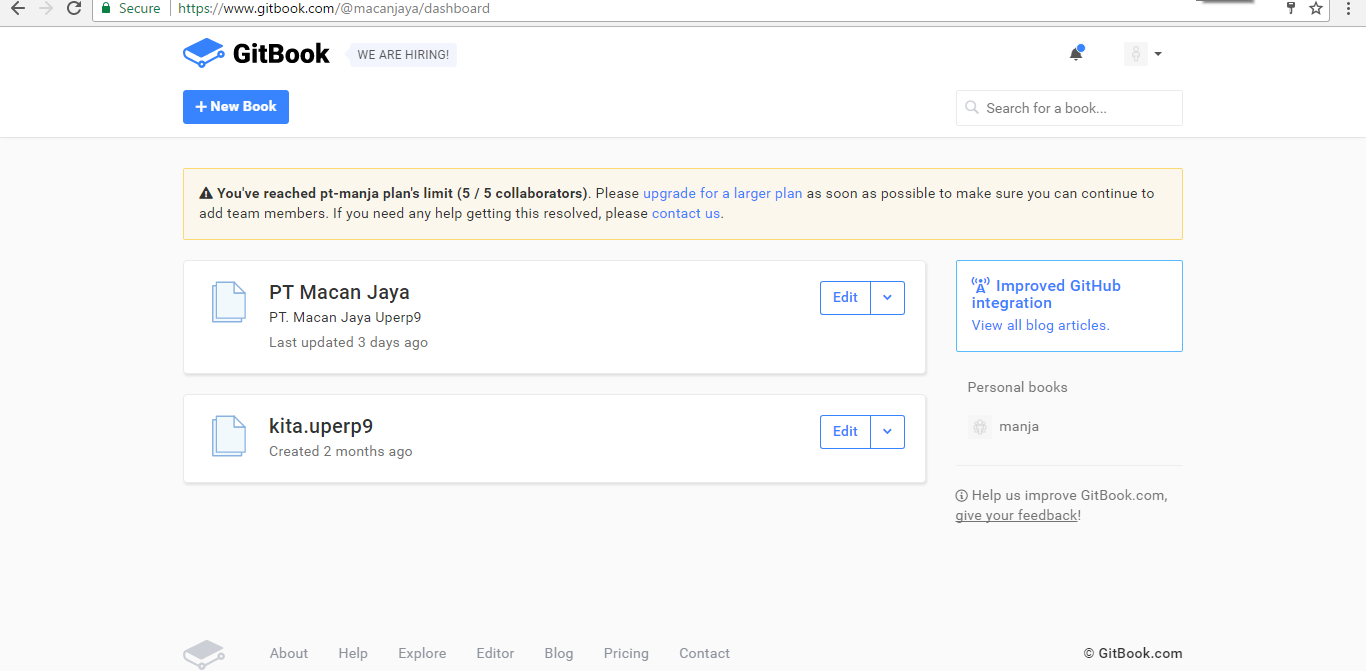Open the PT Macan Jaya book title
Image resolution: width=1366 pixels, height=671 pixels.
coord(339,292)
